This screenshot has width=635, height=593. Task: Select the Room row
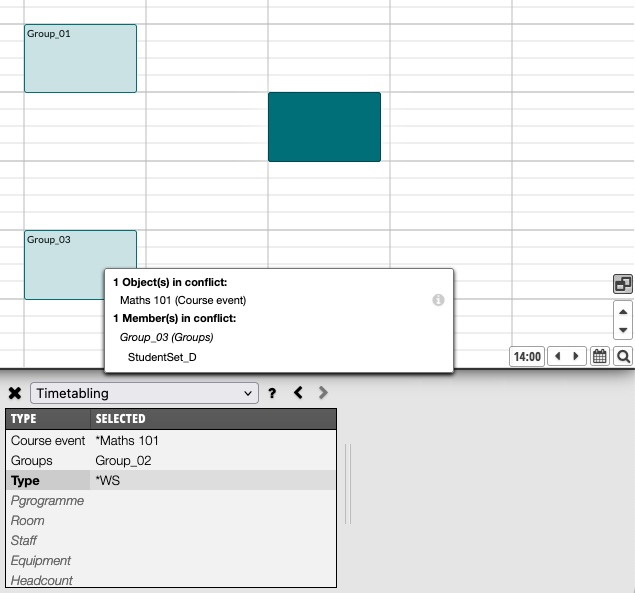(x=171, y=520)
